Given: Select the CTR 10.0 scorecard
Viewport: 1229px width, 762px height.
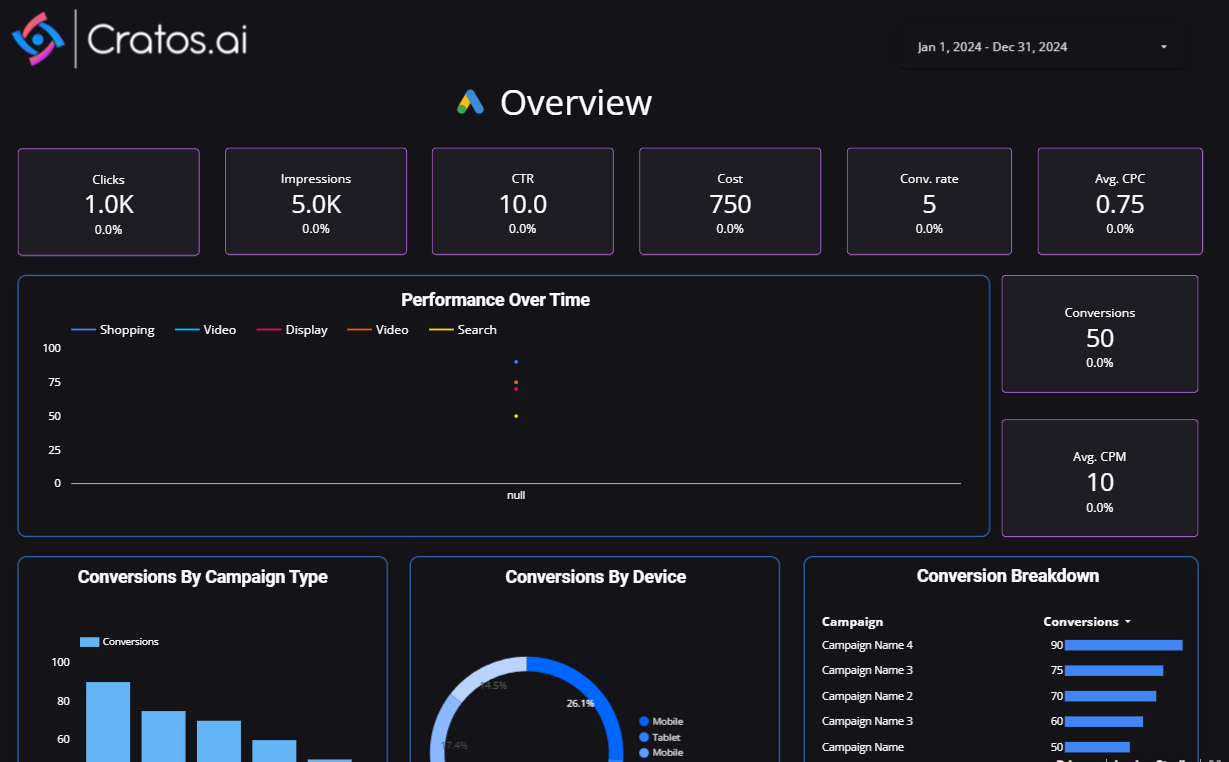Looking at the screenshot, I should [x=523, y=202].
